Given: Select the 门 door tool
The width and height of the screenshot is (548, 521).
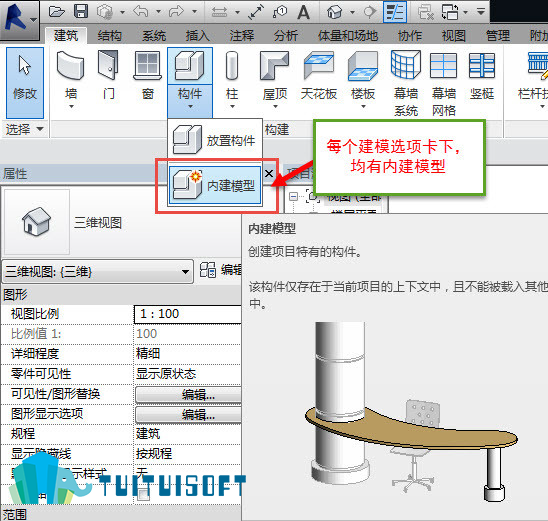Looking at the screenshot, I should pos(108,75).
